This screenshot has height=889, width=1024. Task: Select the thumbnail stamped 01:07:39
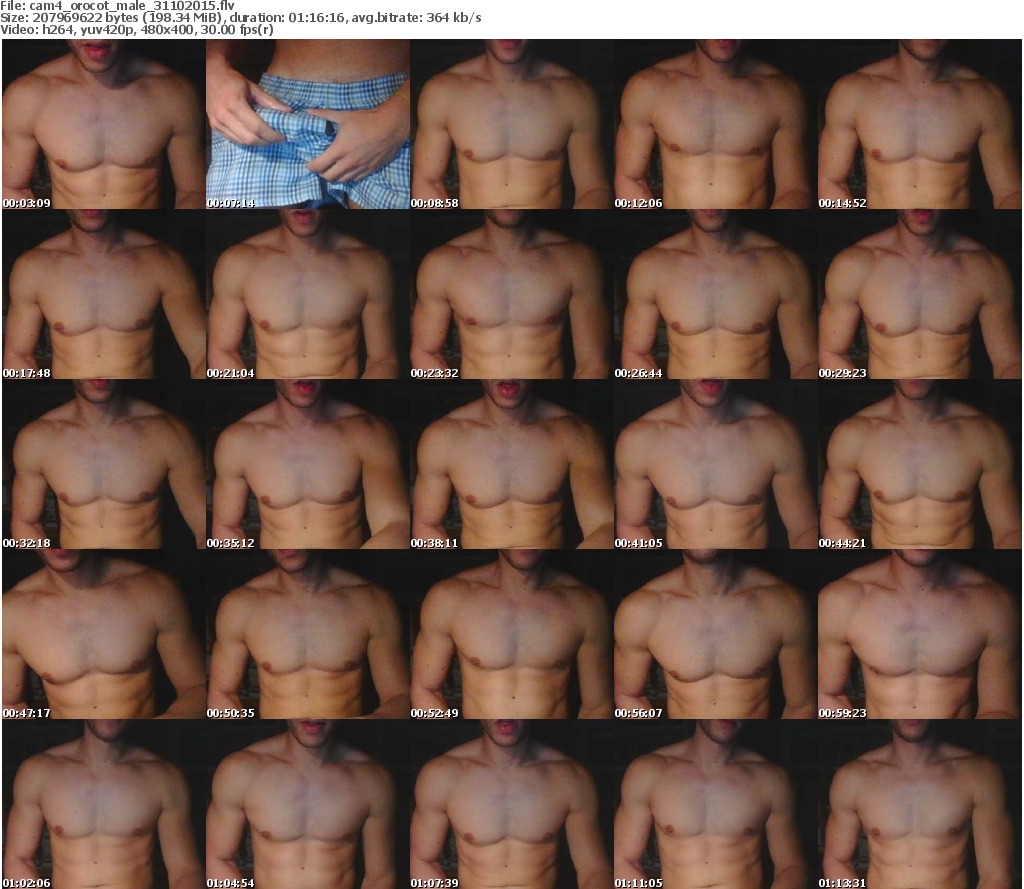[x=512, y=804]
